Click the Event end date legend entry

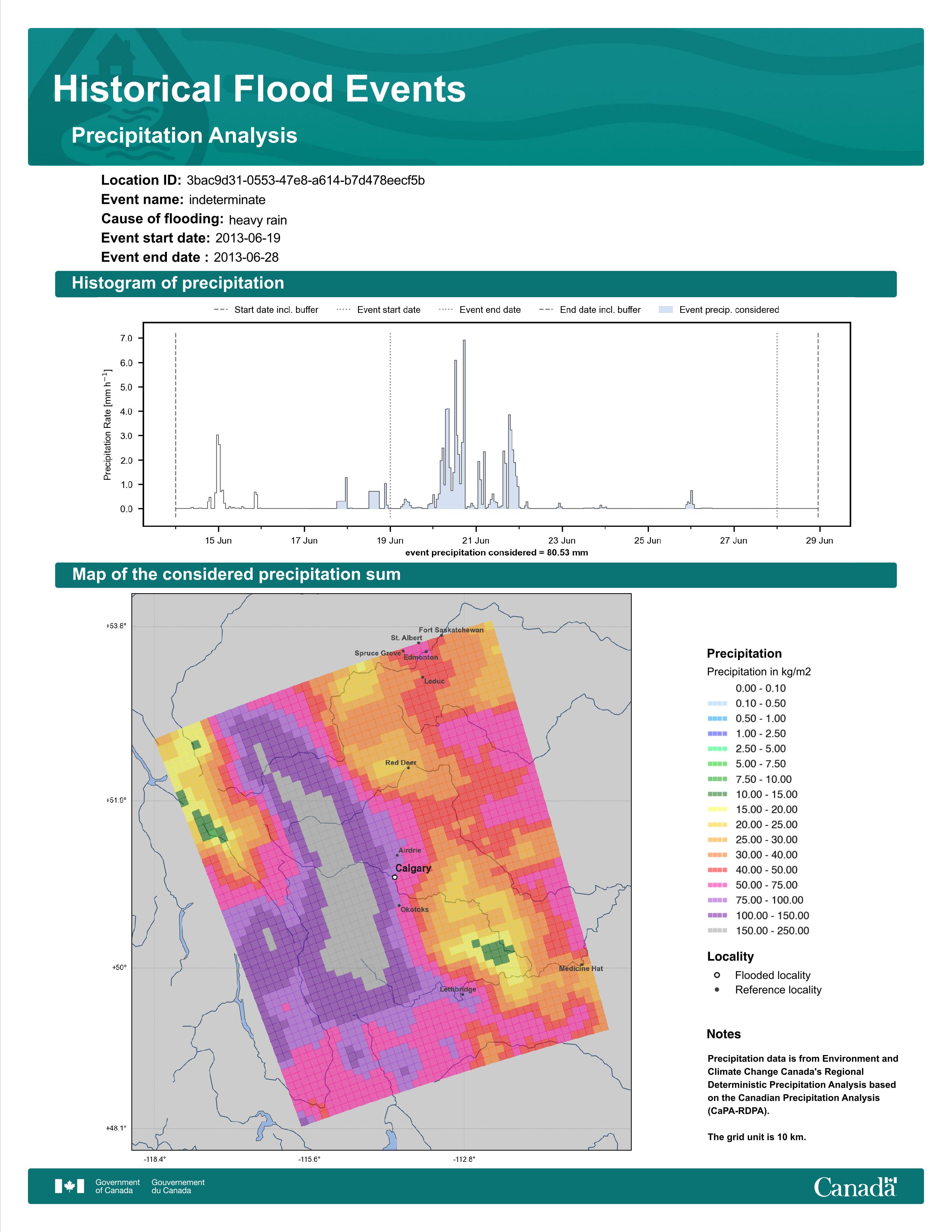(480, 310)
